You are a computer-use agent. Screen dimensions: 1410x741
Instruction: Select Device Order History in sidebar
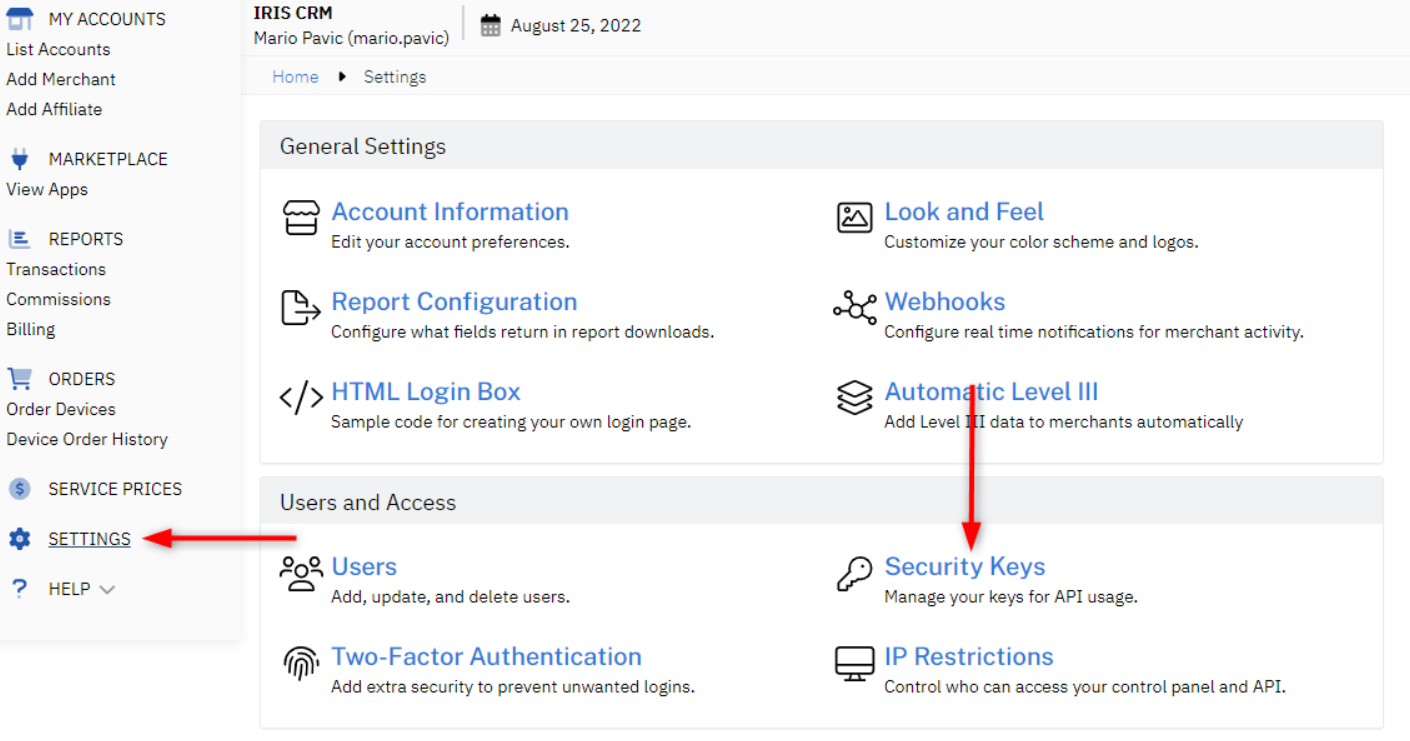pos(87,439)
